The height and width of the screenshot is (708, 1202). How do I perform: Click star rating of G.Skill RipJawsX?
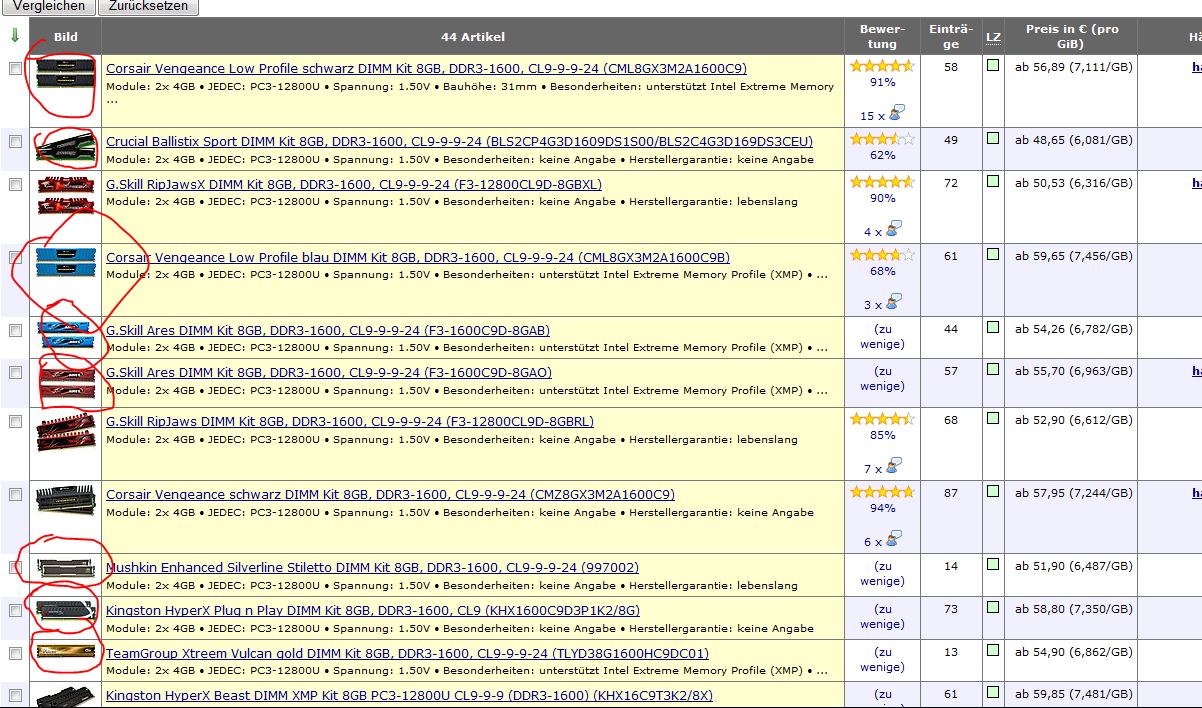pos(882,183)
